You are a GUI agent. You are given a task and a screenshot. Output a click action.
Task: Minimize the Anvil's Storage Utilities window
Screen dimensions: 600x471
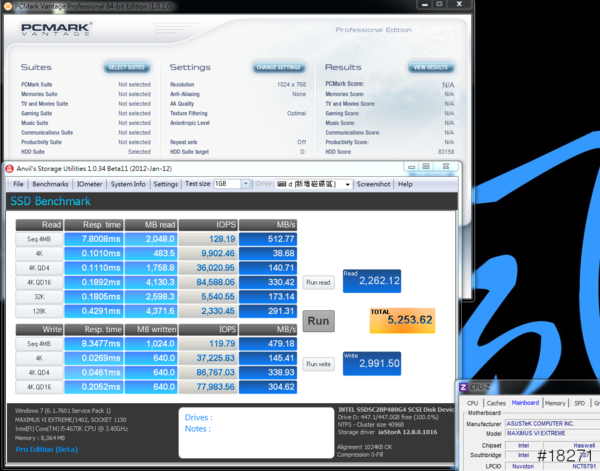pos(411,166)
